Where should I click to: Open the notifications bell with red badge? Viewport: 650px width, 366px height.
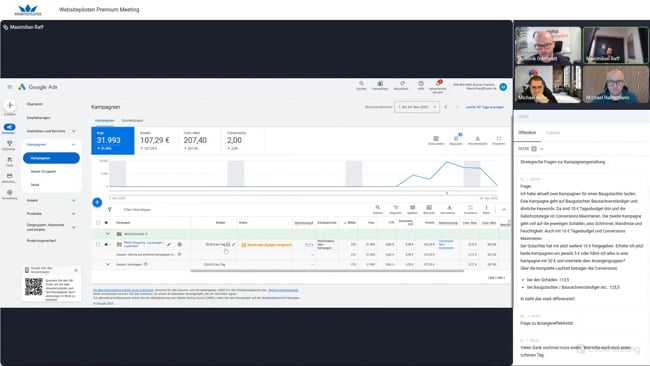(x=438, y=83)
